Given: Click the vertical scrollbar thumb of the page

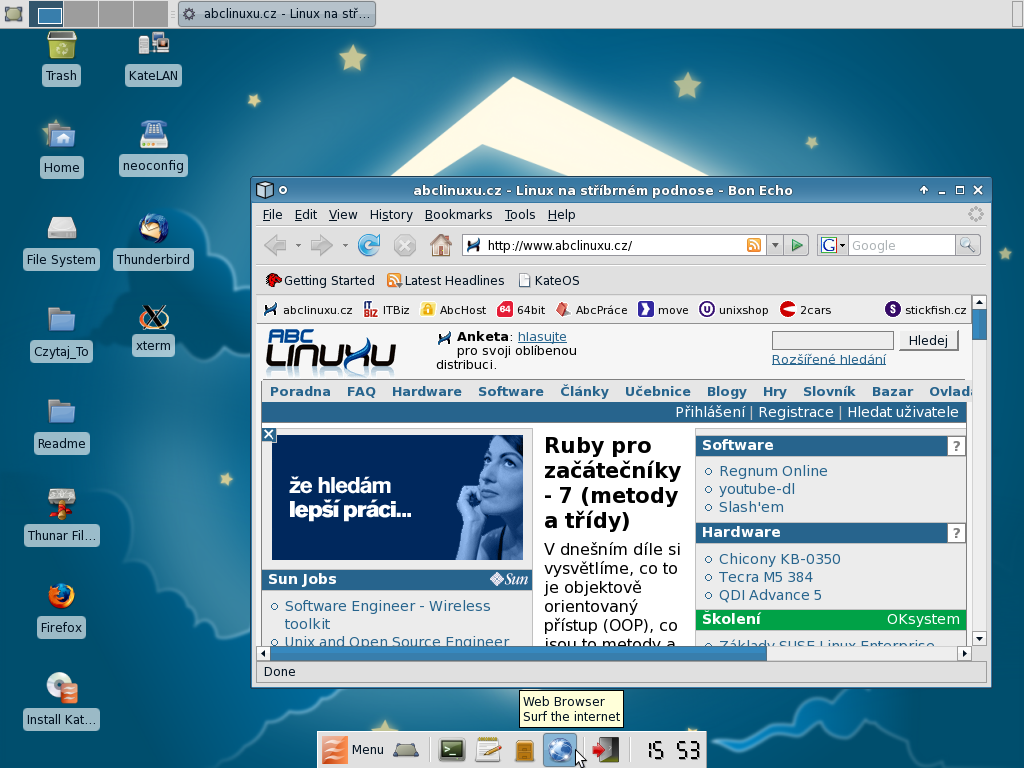Looking at the screenshot, I should point(978,325).
